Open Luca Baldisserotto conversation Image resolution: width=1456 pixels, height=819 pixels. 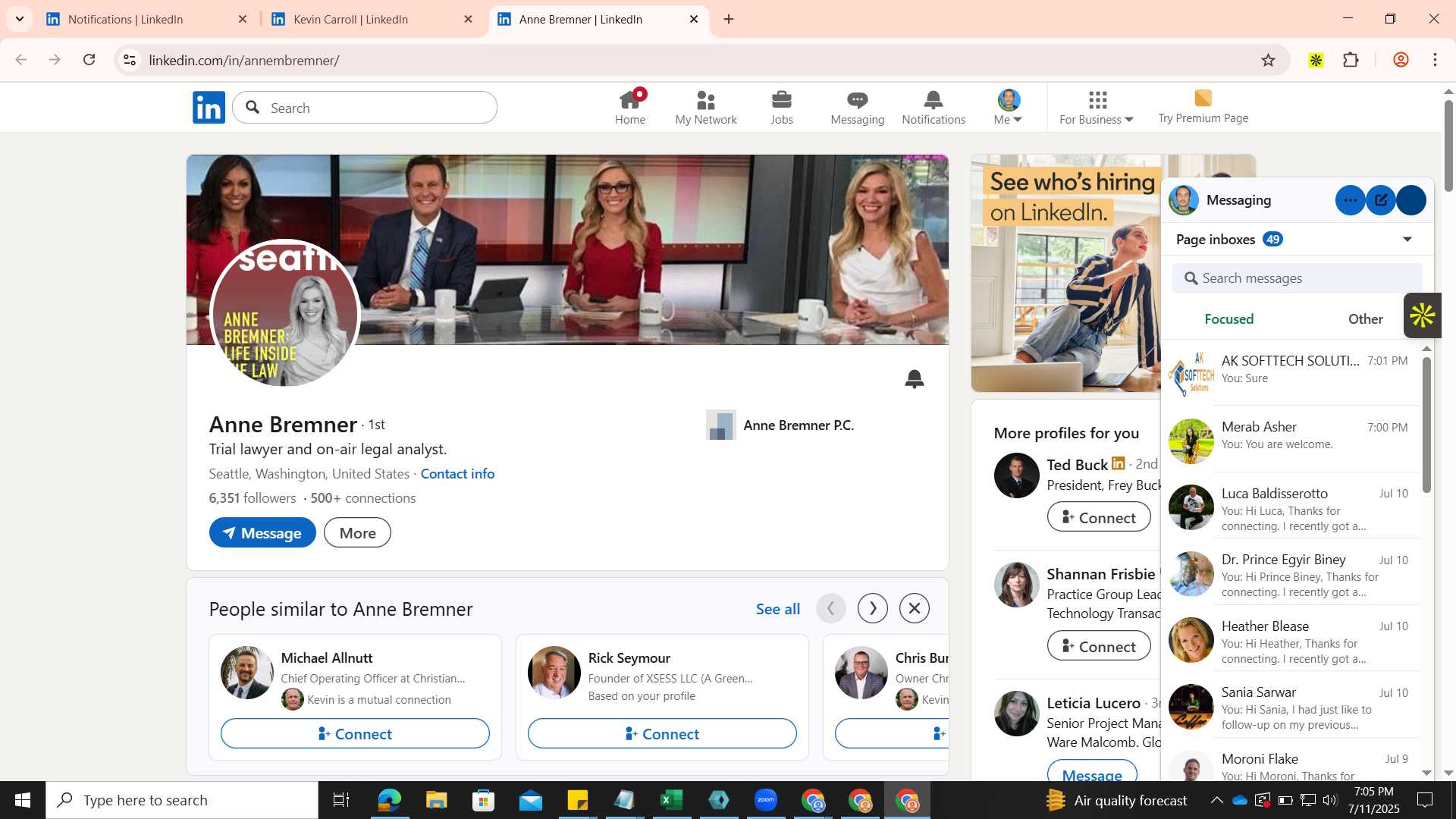(x=1290, y=506)
